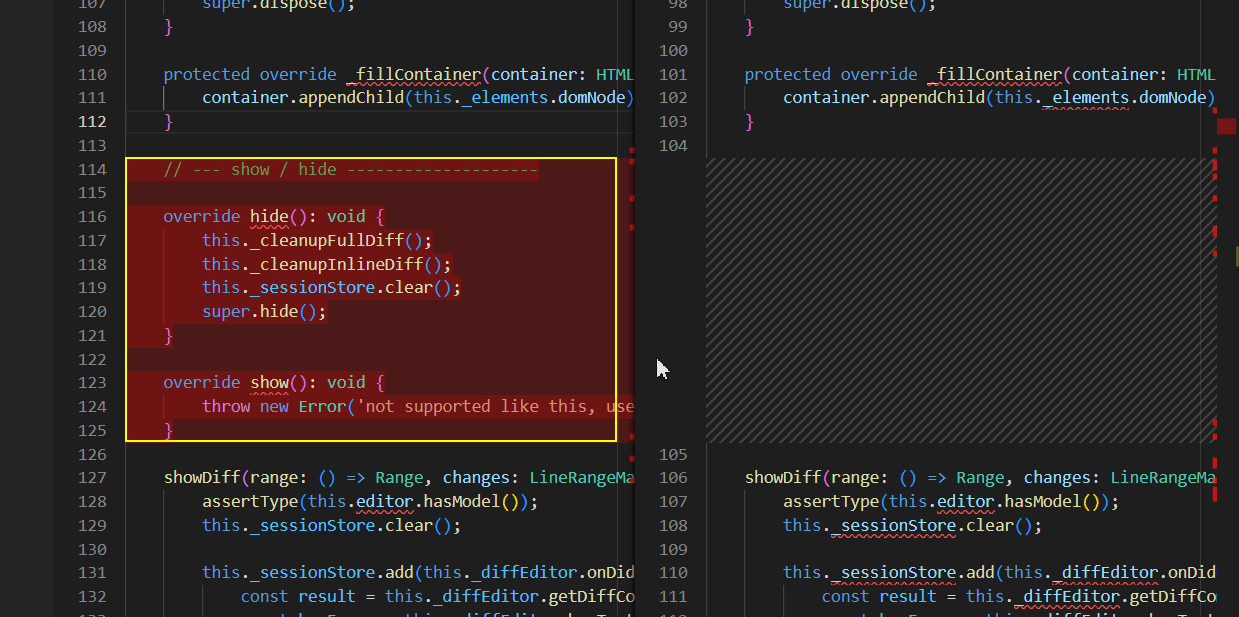Click 'this._cleanupInlineDiff();' on line 118

pyautogui.click(x=327, y=264)
